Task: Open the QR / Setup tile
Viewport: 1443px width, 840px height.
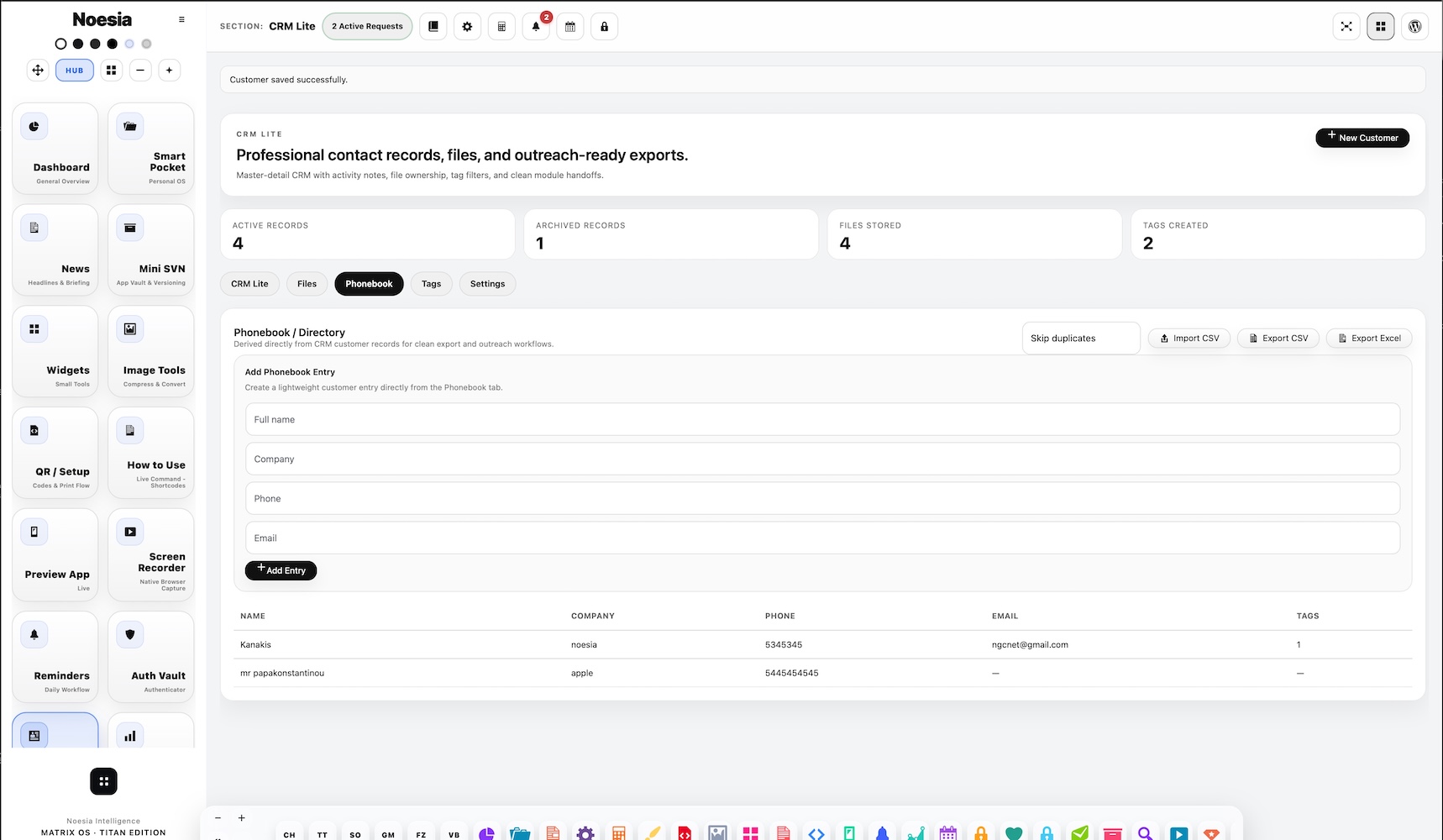Action: 55,453
